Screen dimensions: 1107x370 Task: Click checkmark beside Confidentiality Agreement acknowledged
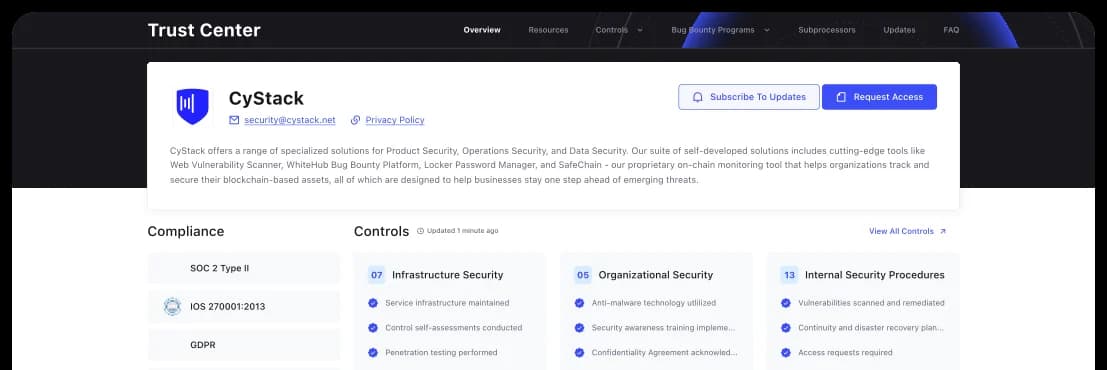(x=579, y=352)
